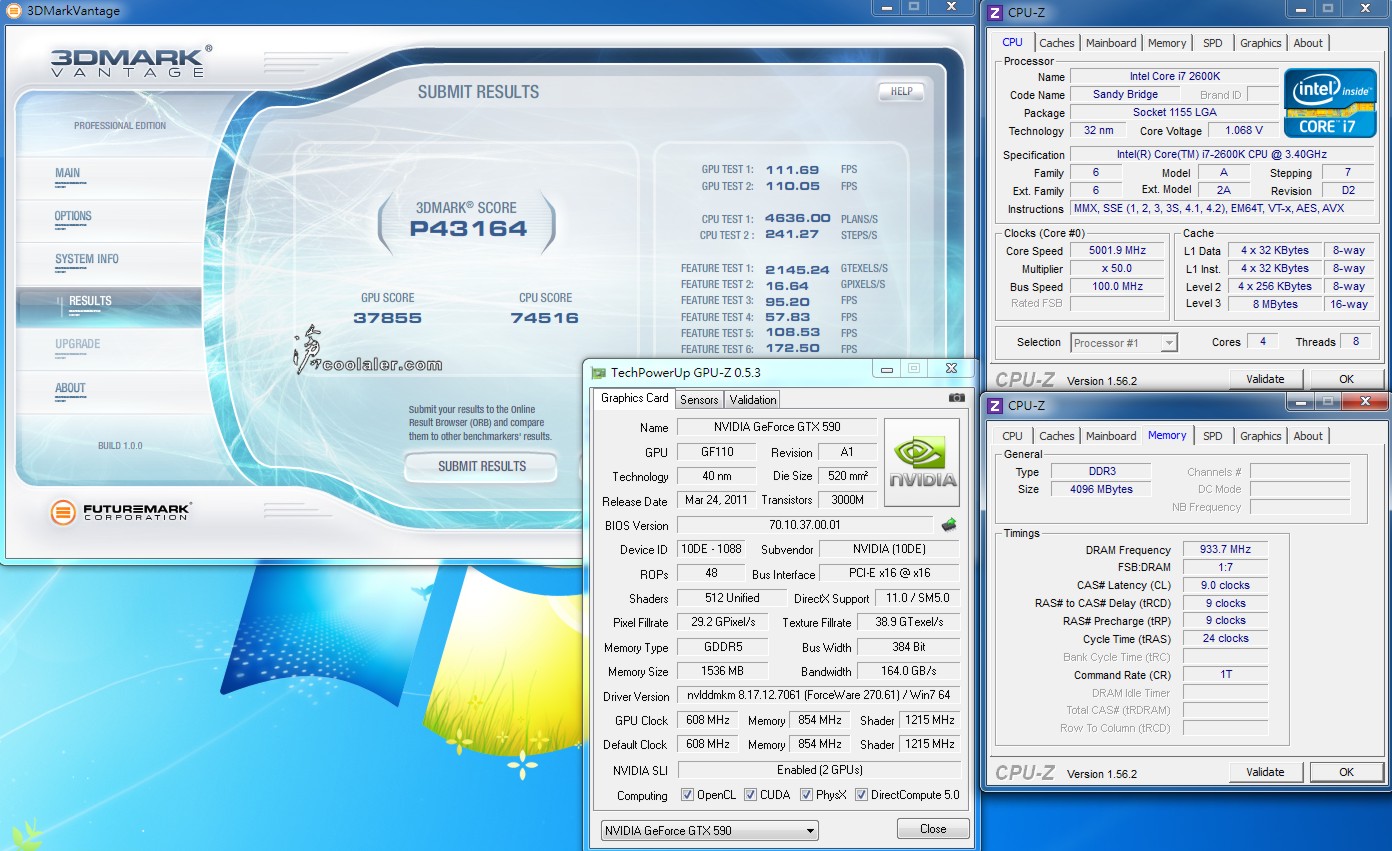Open About tab in top CPU-Z window
The height and width of the screenshot is (851, 1392).
(1308, 43)
